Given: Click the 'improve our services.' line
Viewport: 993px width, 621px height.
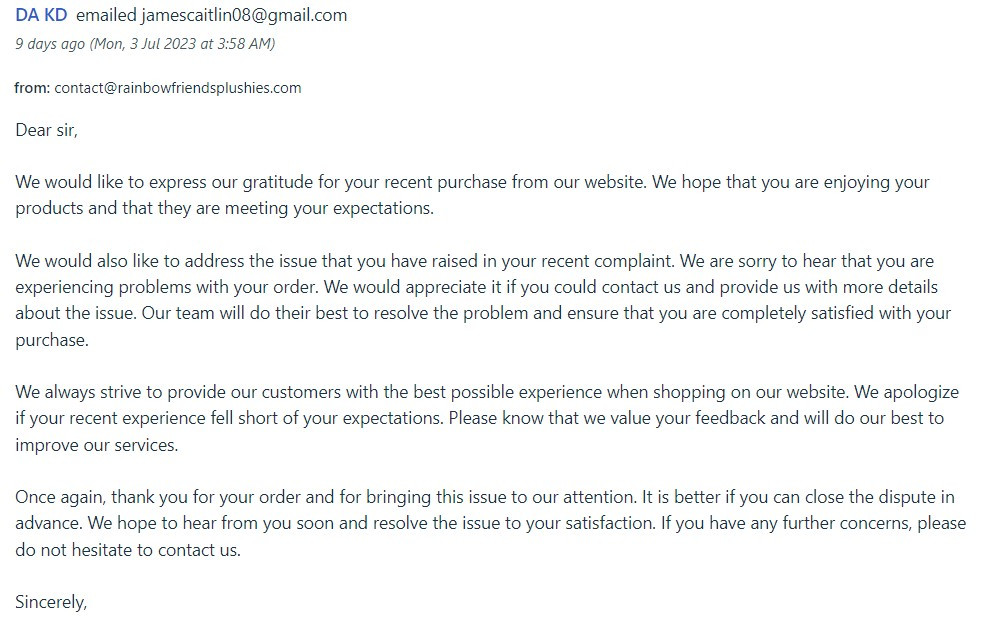Looking at the screenshot, I should [x=97, y=445].
